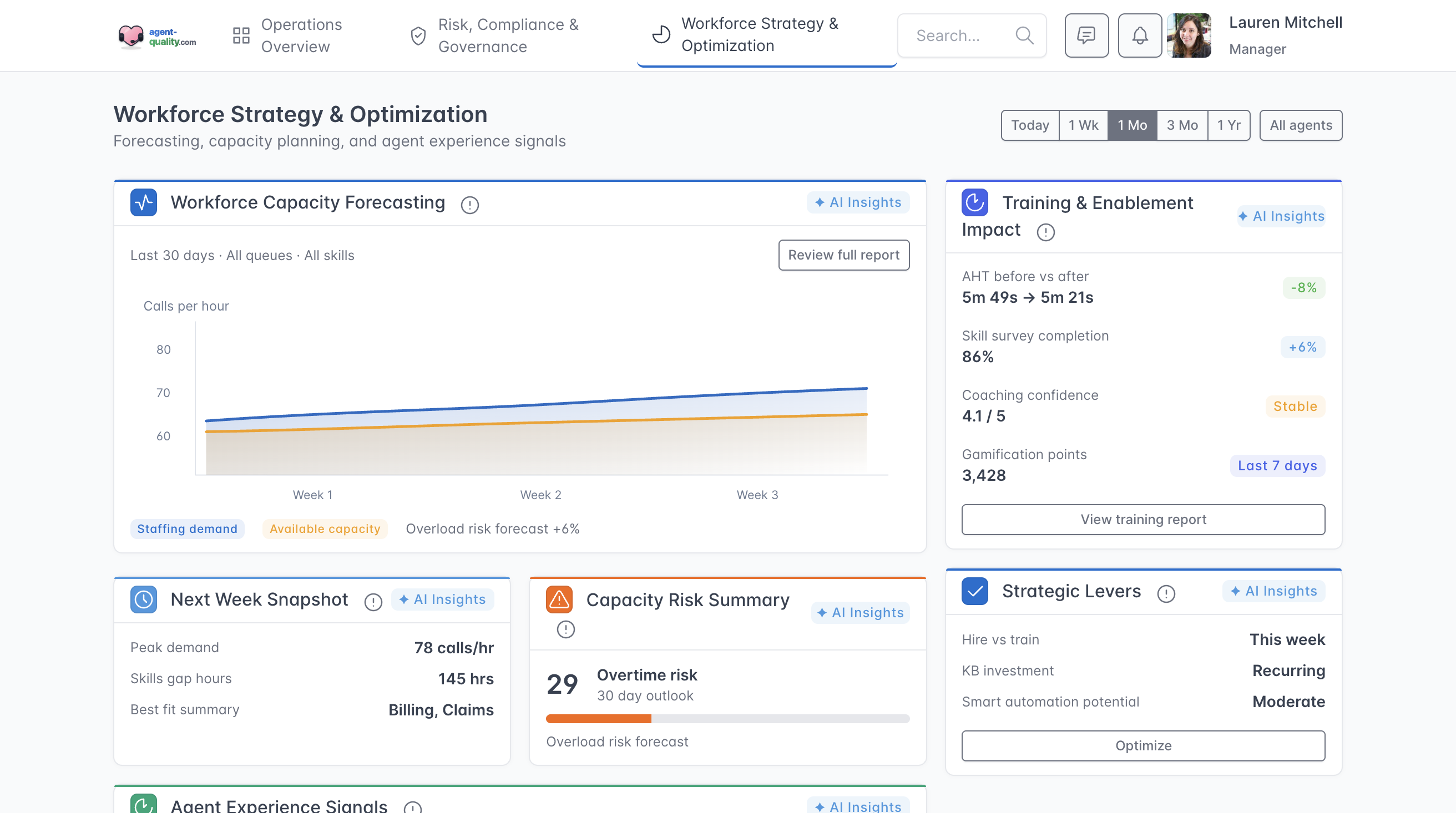This screenshot has width=1456, height=813.
Task: Click the View training report button
Action: pos(1143,519)
